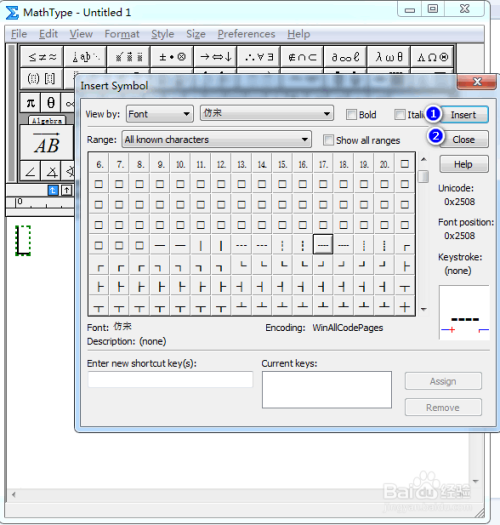The image size is (500, 525).
Task: Open the File menu
Action: coord(19,34)
